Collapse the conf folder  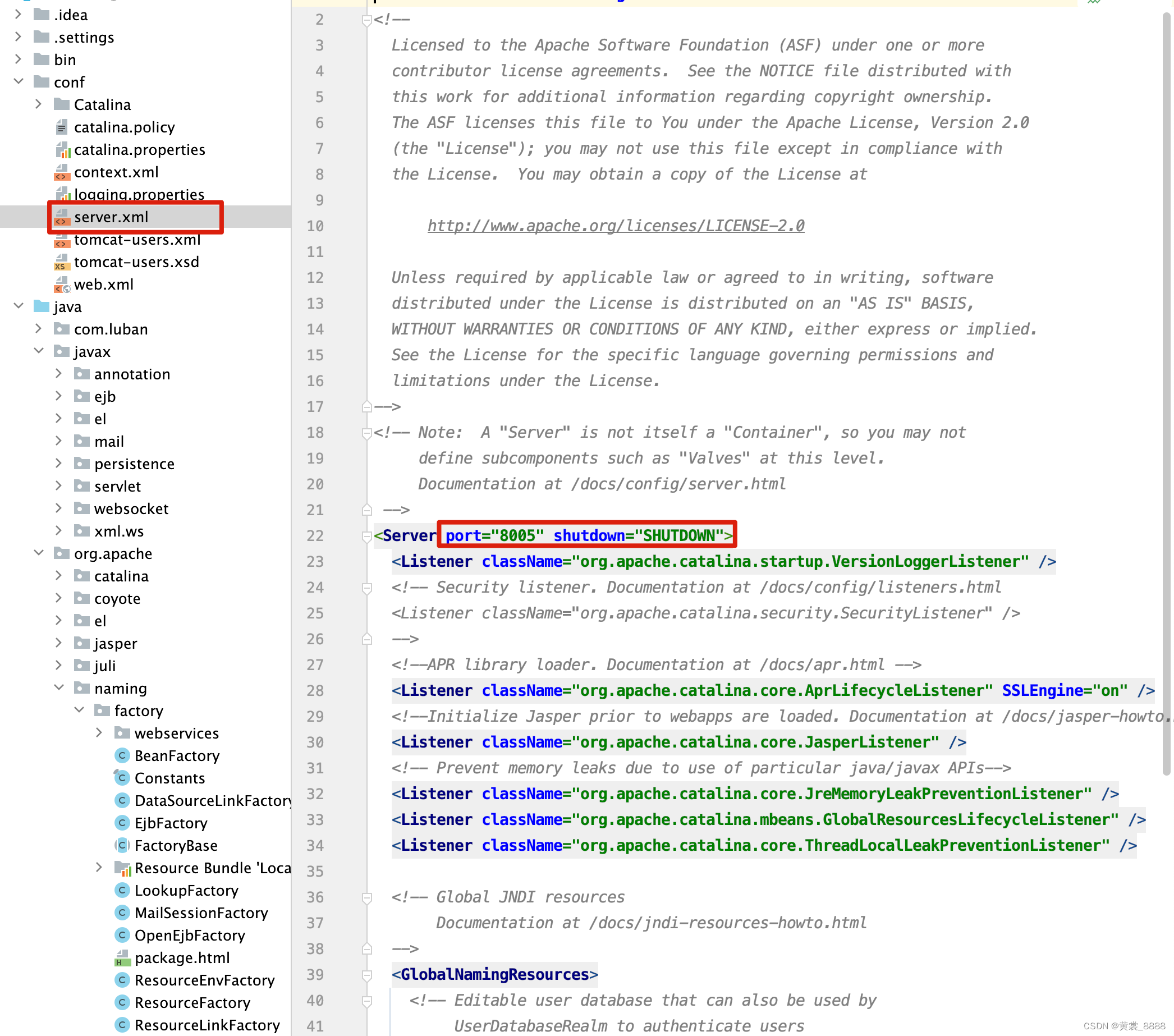coord(19,82)
